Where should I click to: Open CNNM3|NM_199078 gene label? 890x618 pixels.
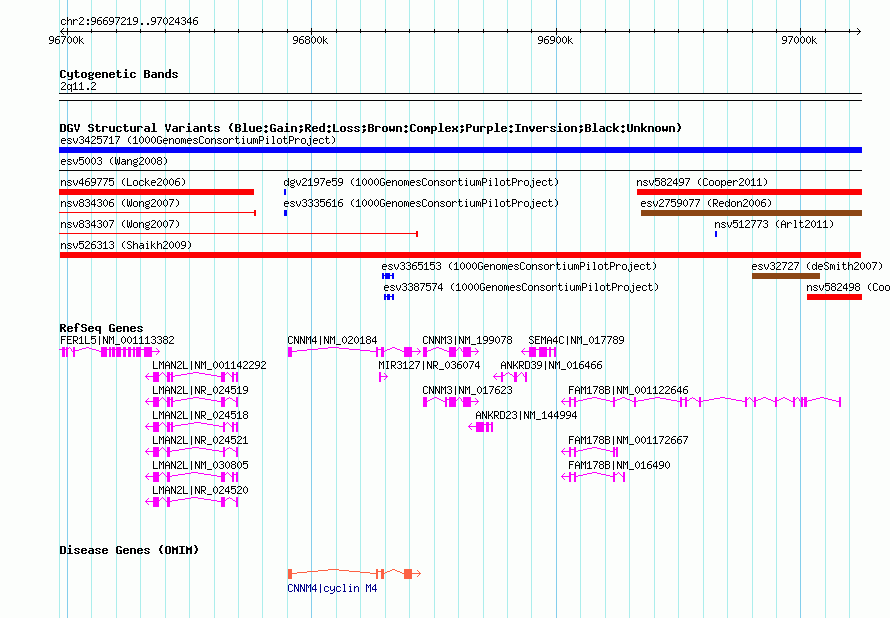click(x=467, y=340)
